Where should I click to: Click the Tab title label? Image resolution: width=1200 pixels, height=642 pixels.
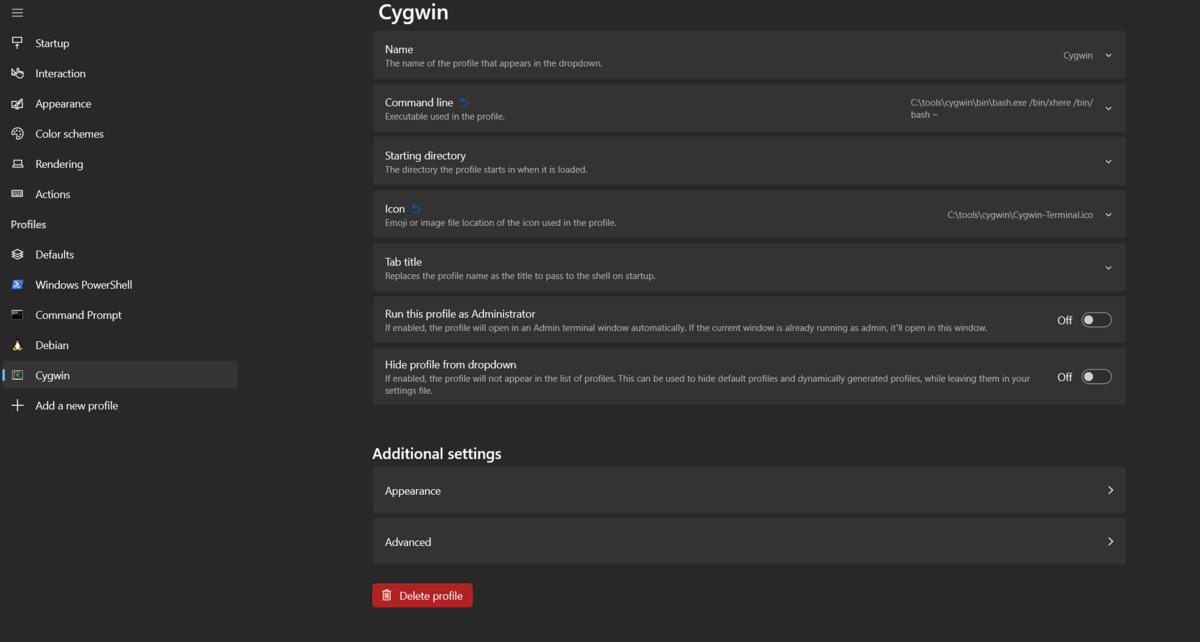(403, 262)
